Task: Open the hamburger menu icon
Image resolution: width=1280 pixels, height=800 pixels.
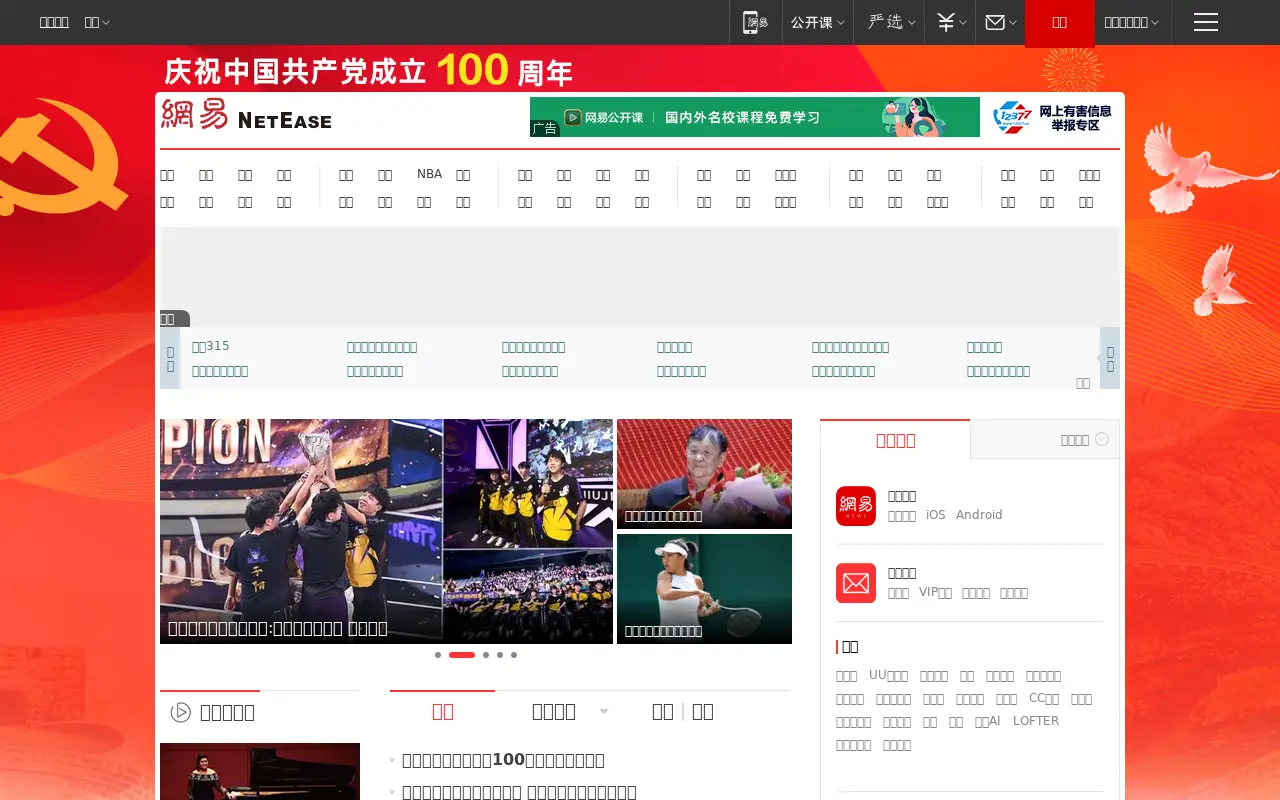Action: coord(1206,22)
